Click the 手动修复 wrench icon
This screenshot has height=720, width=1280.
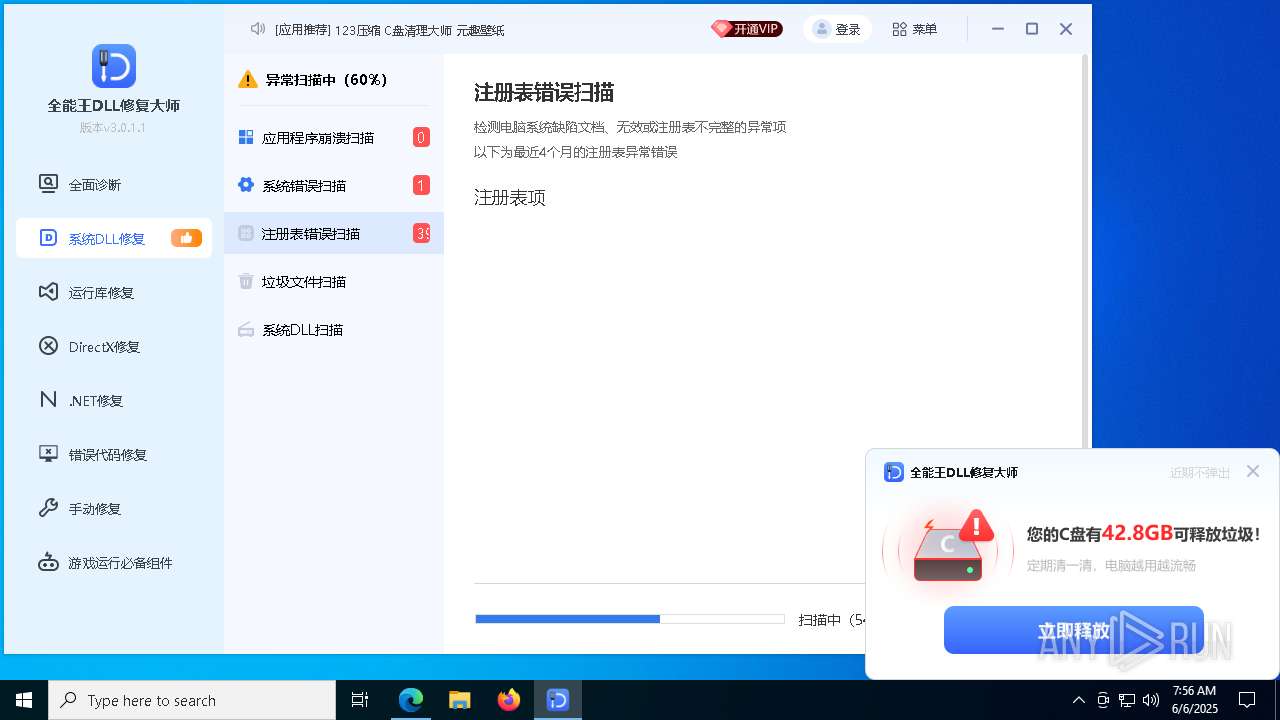[48, 508]
